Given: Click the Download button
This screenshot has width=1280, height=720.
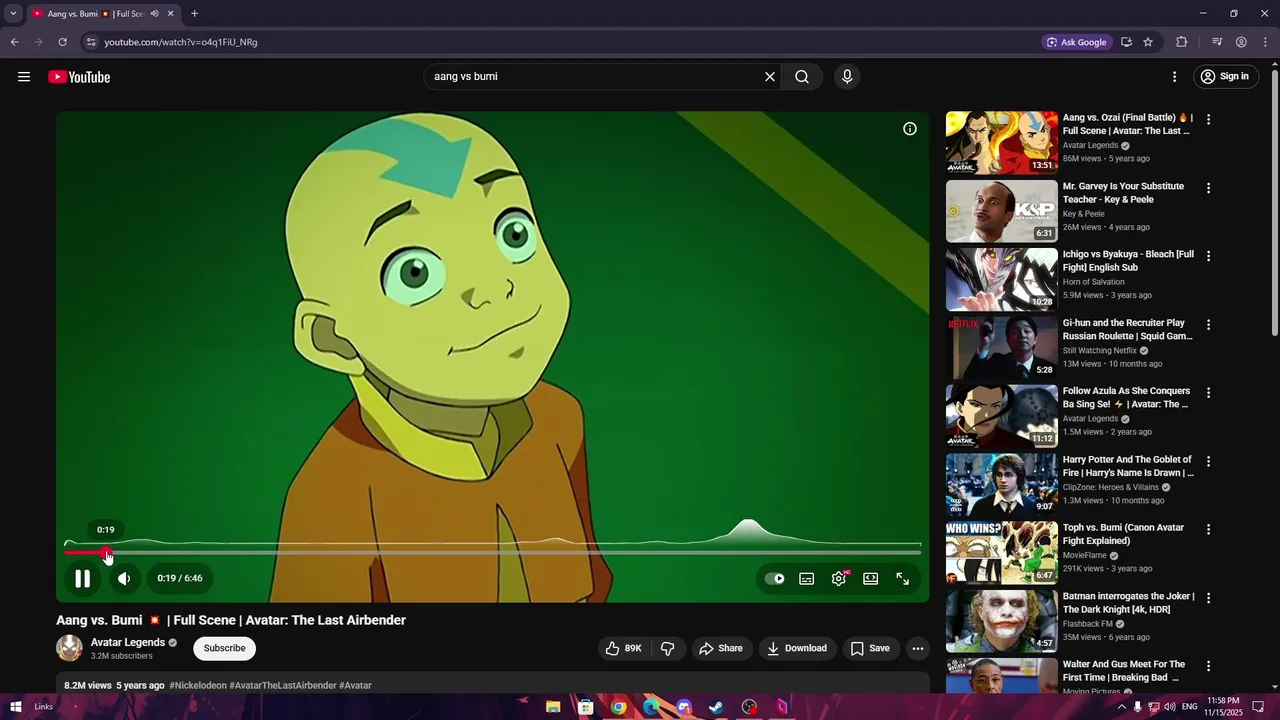Looking at the screenshot, I should coord(797,648).
